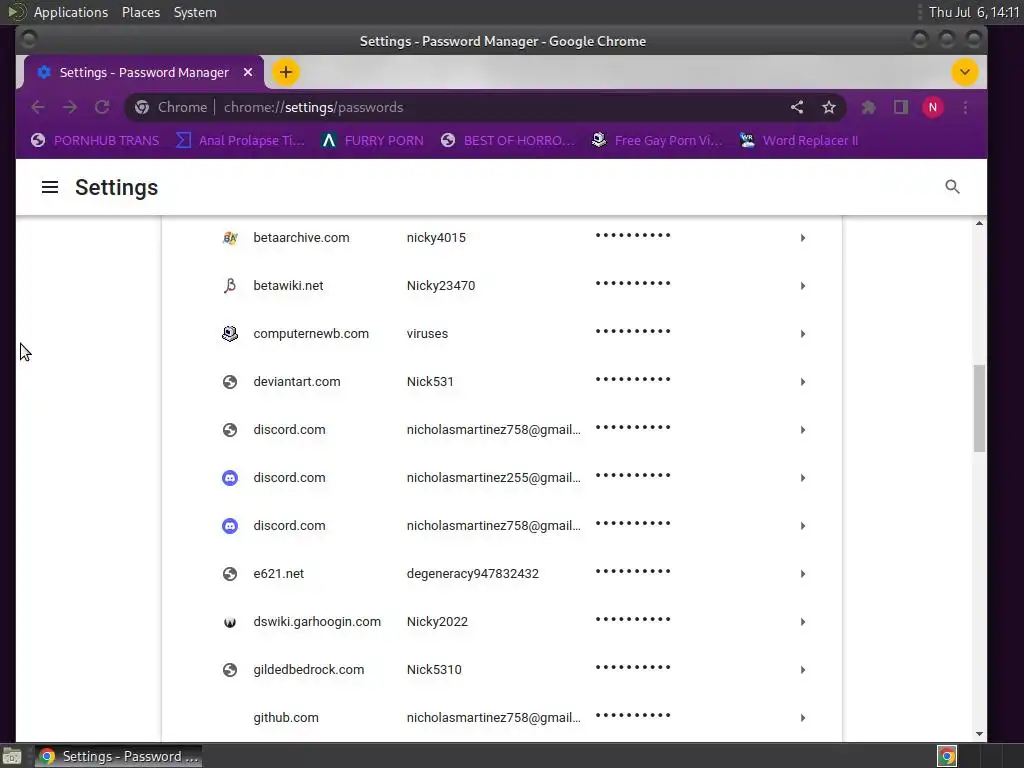1024x768 pixels.
Task: Expand the dswiki.garhoogin.com entry
Action: click(x=803, y=622)
